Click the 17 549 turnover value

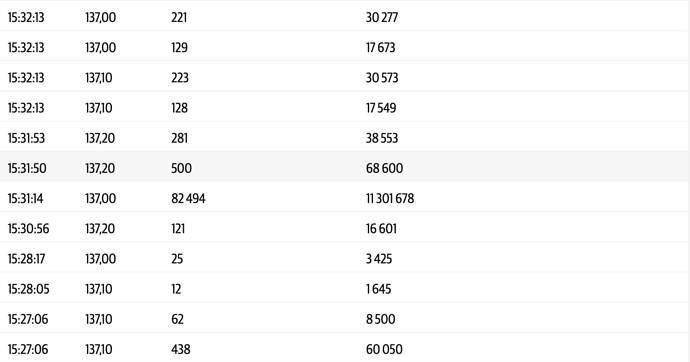(381, 108)
